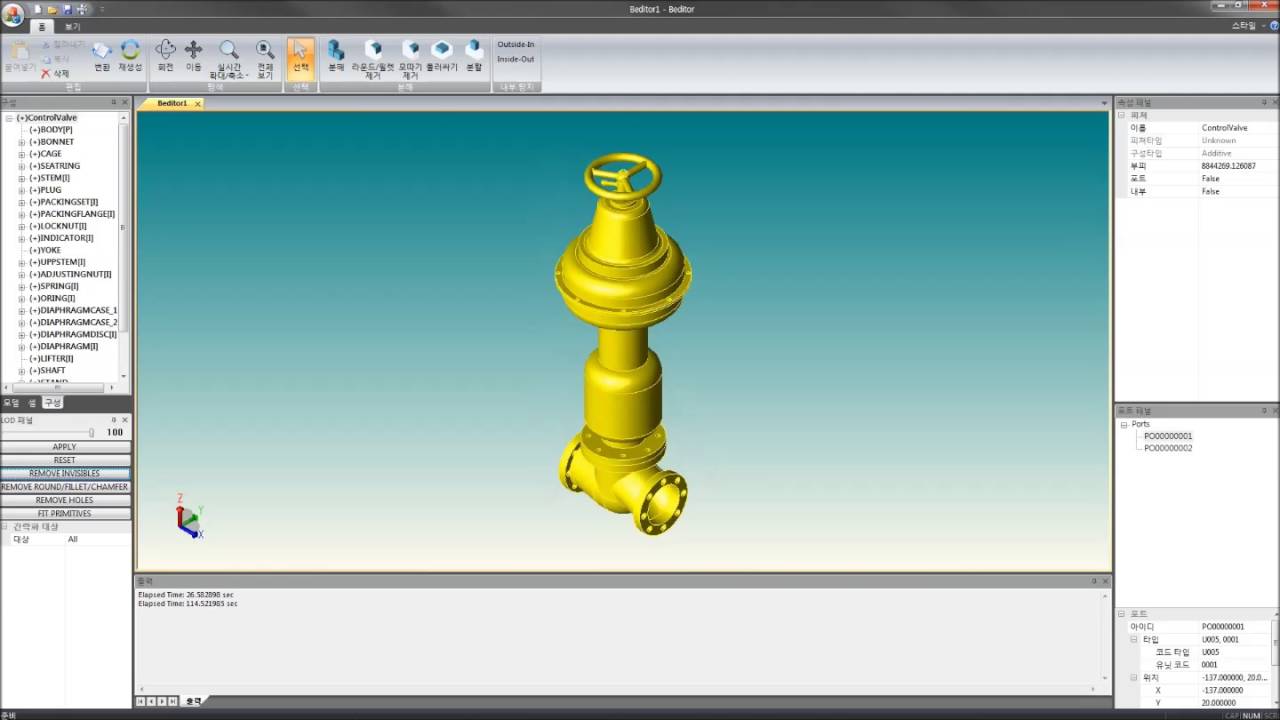This screenshot has height=720, width=1280.
Task: Select the Beditor1 document tab
Action: coord(172,104)
